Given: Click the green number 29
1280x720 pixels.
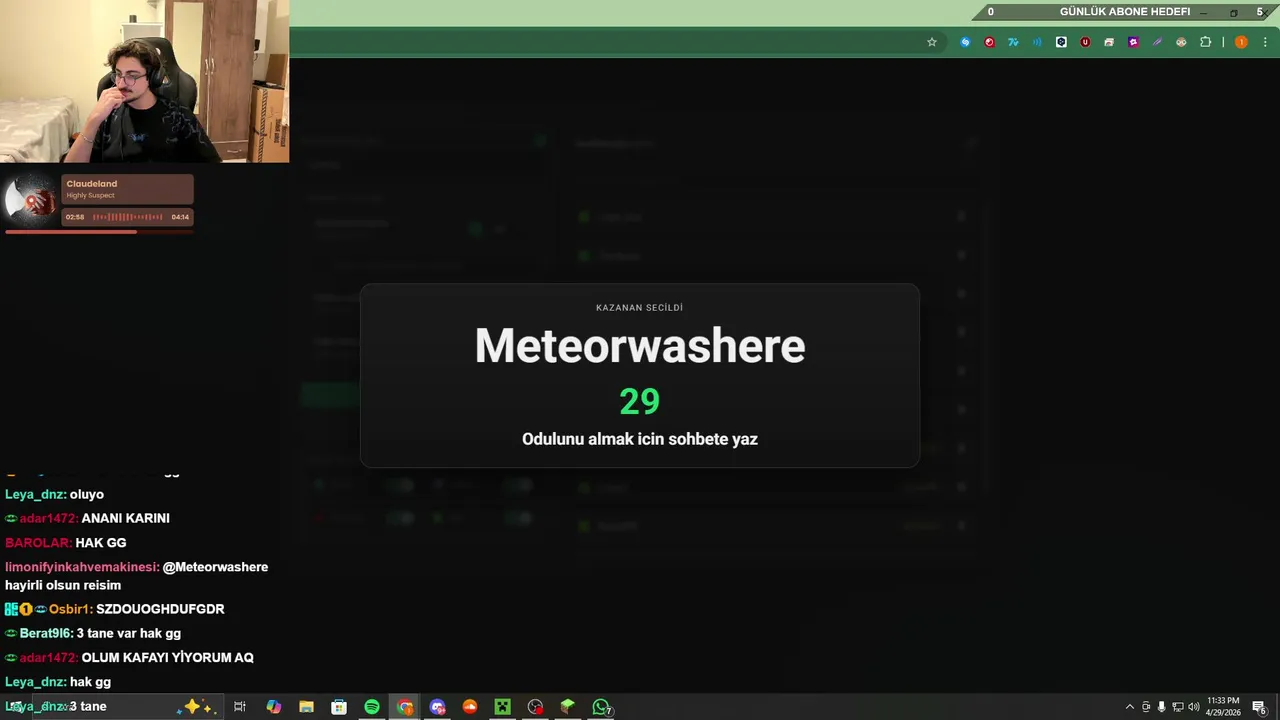Looking at the screenshot, I should coord(640,402).
